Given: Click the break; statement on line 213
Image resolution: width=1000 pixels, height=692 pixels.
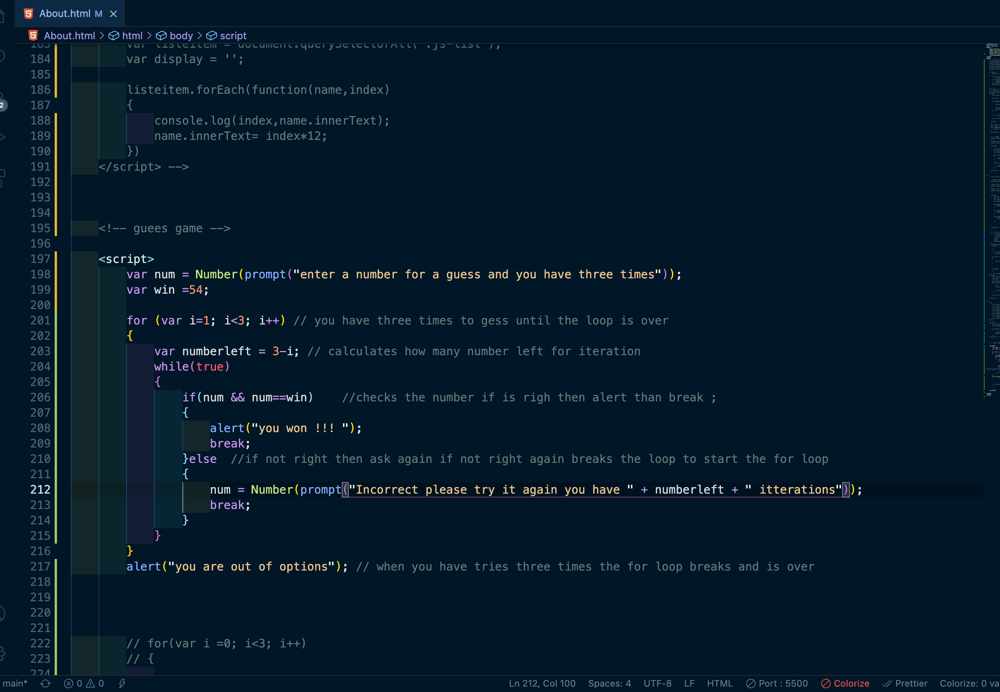Looking at the screenshot, I should (x=230, y=505).
